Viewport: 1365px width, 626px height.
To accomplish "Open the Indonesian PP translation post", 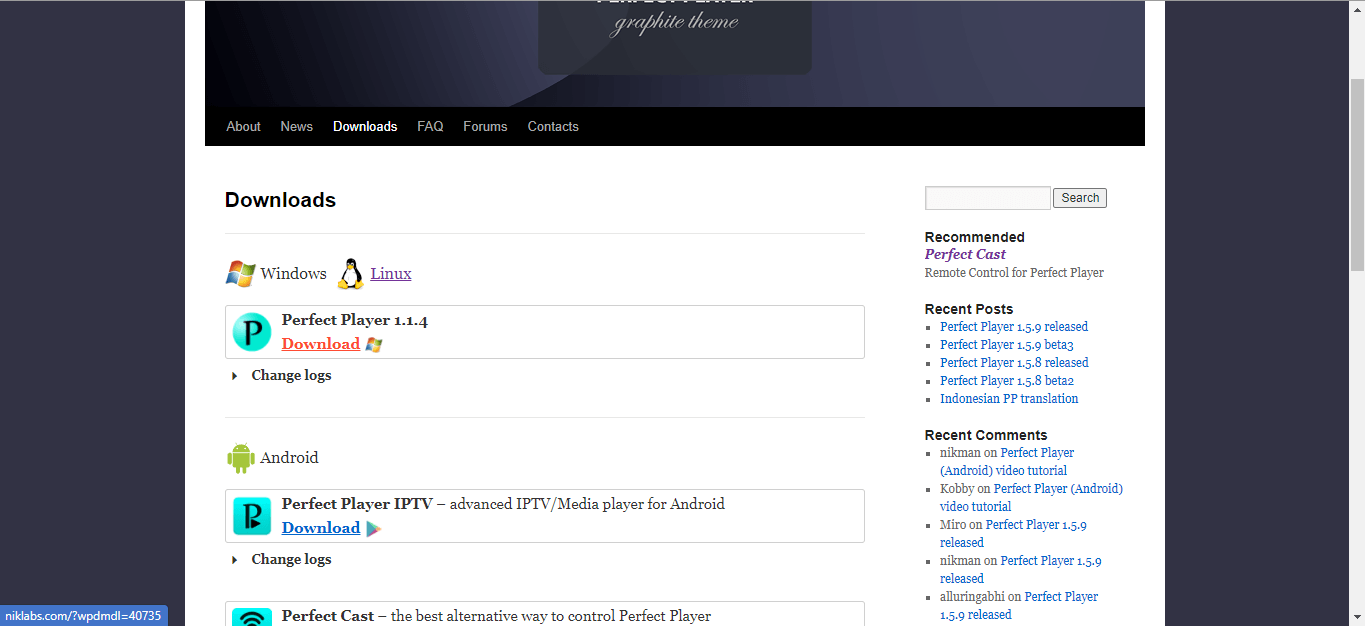I will tap(1008, 399).
